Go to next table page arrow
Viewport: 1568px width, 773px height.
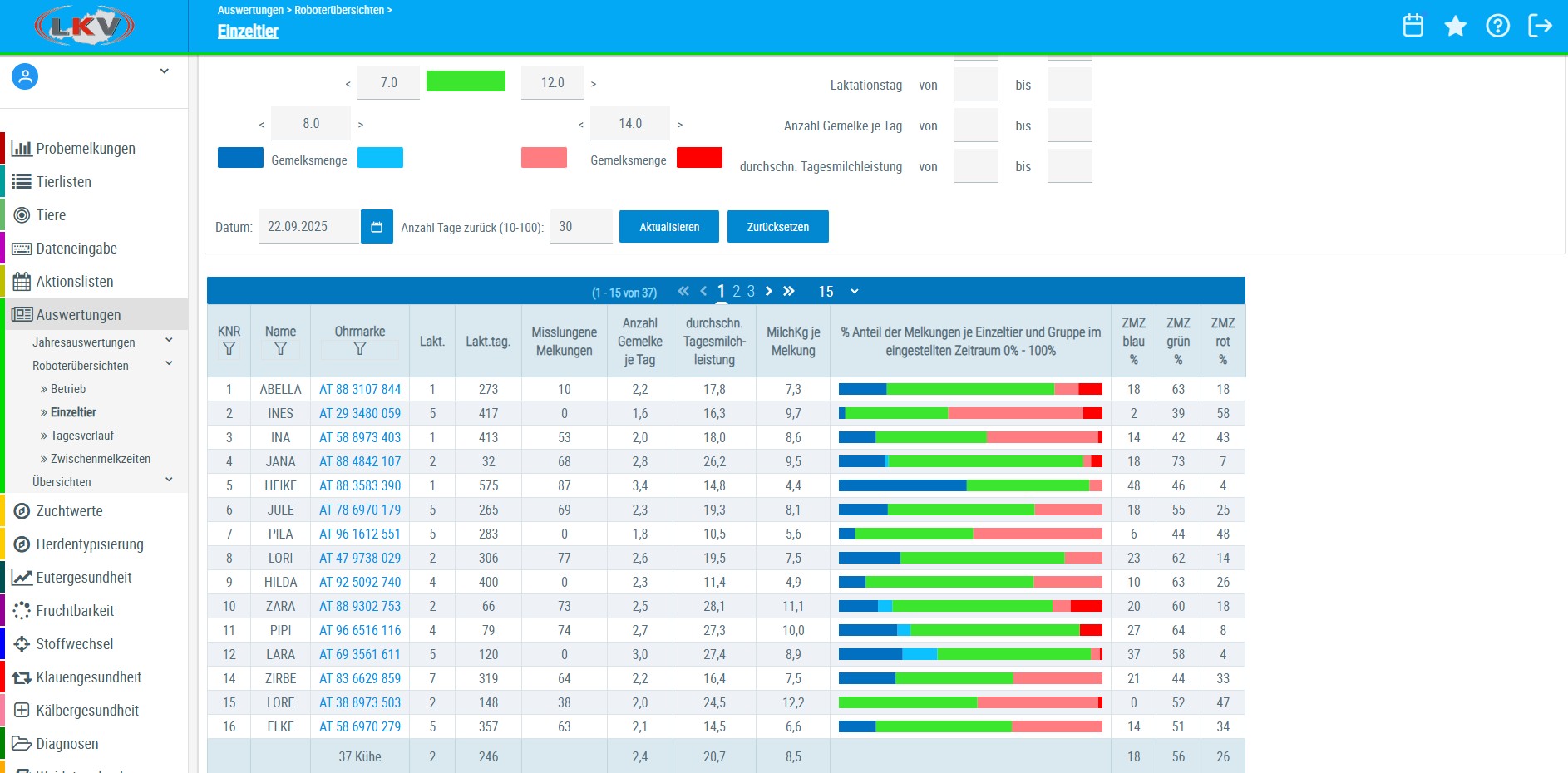pos(769,291)
